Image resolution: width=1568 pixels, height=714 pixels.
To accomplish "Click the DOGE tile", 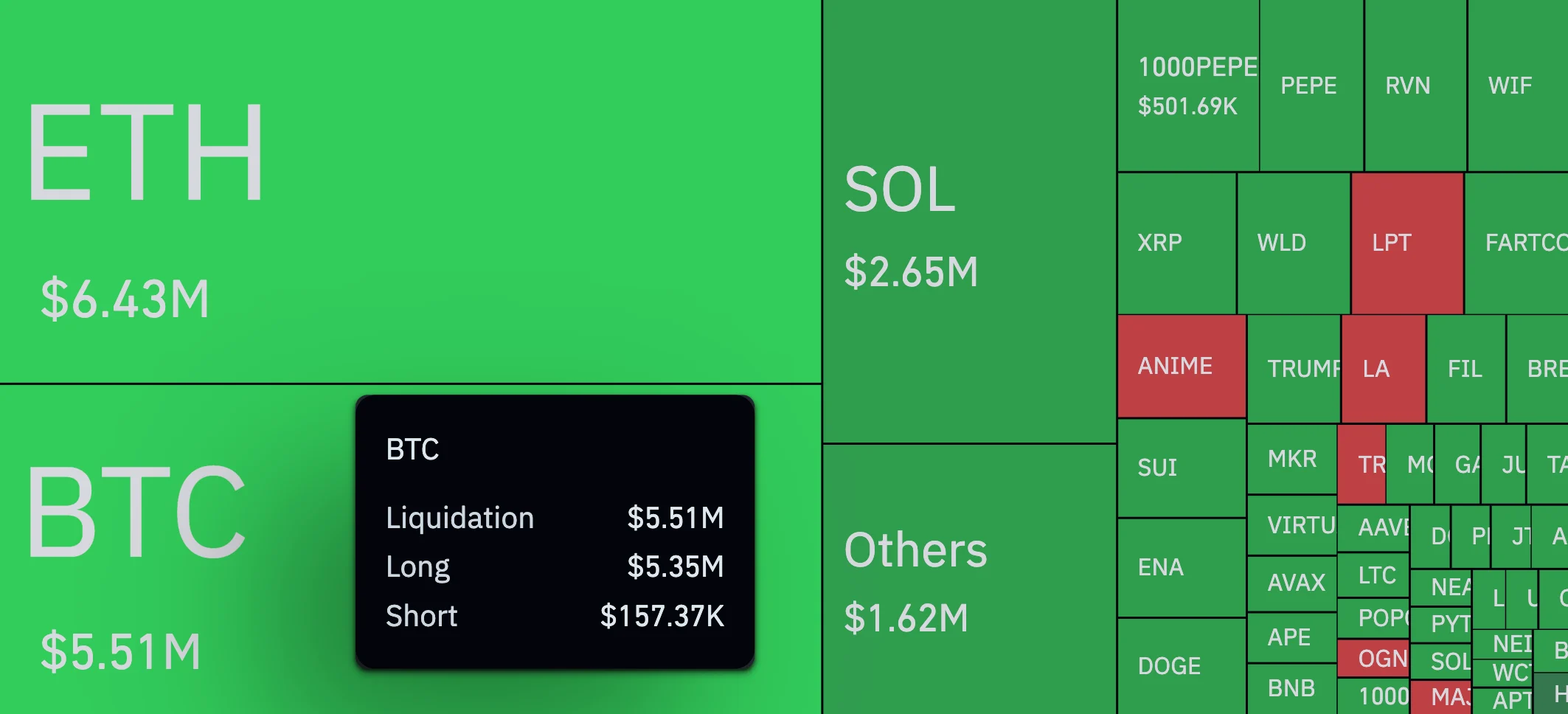I will [x=1181, y=666].
